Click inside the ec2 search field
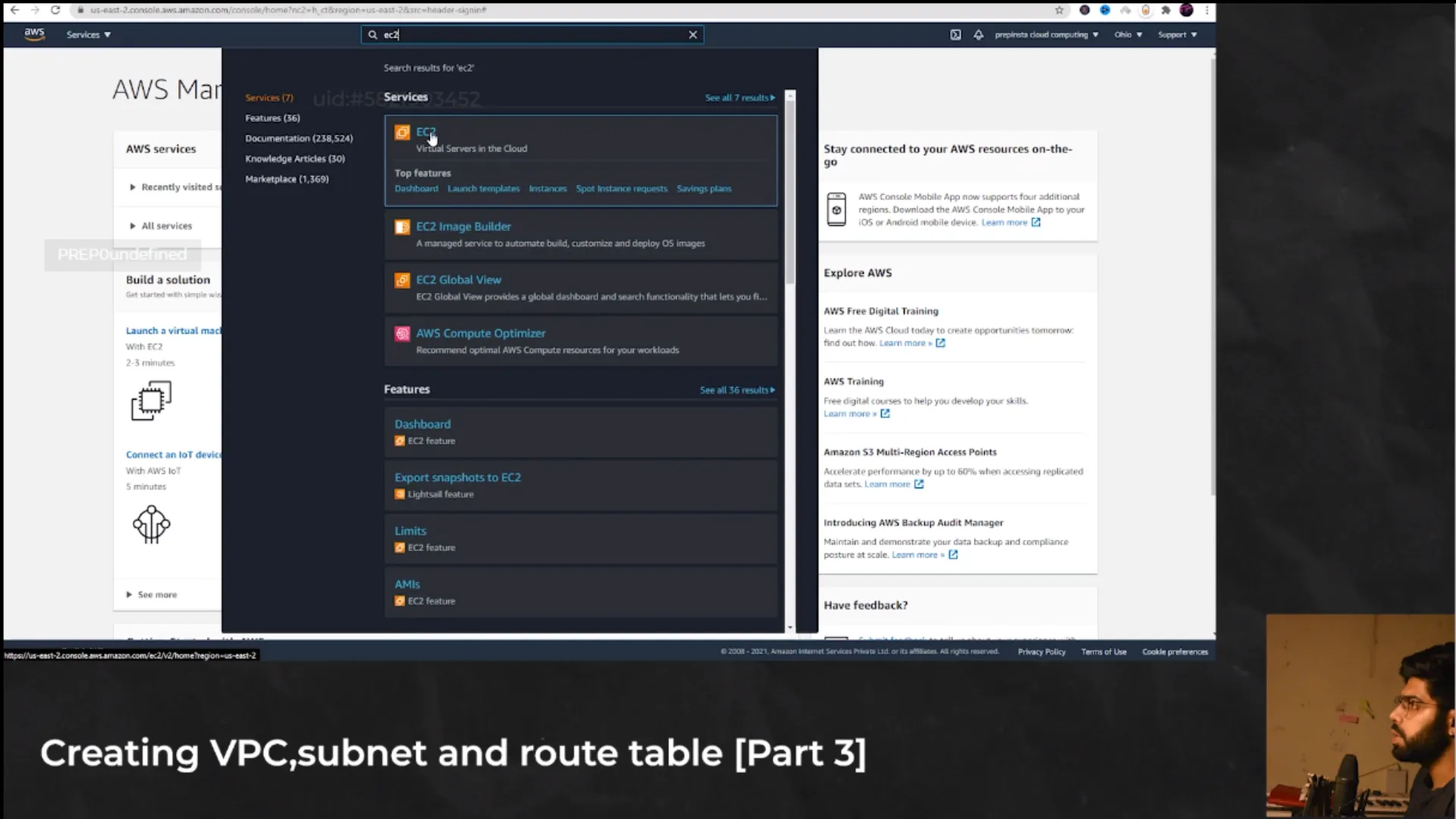 click(531, 35)
